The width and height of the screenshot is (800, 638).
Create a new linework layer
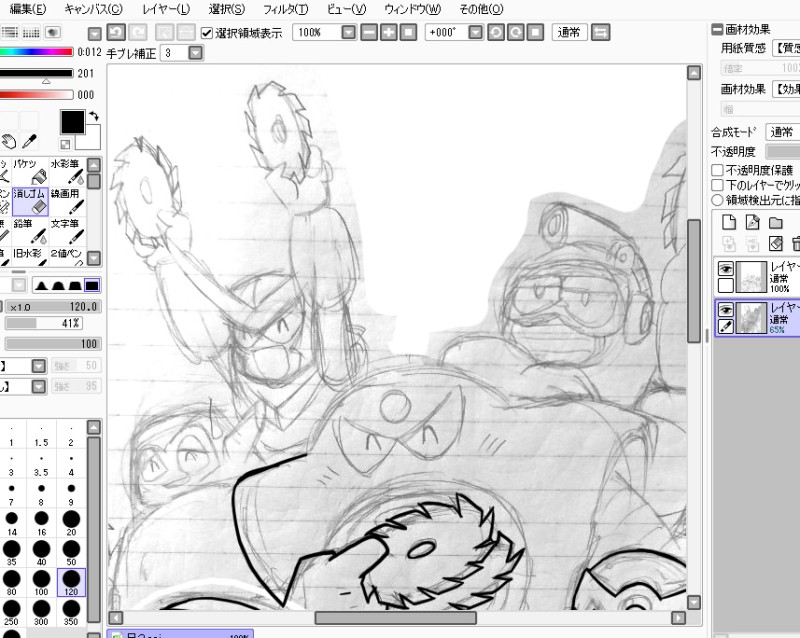753,222
